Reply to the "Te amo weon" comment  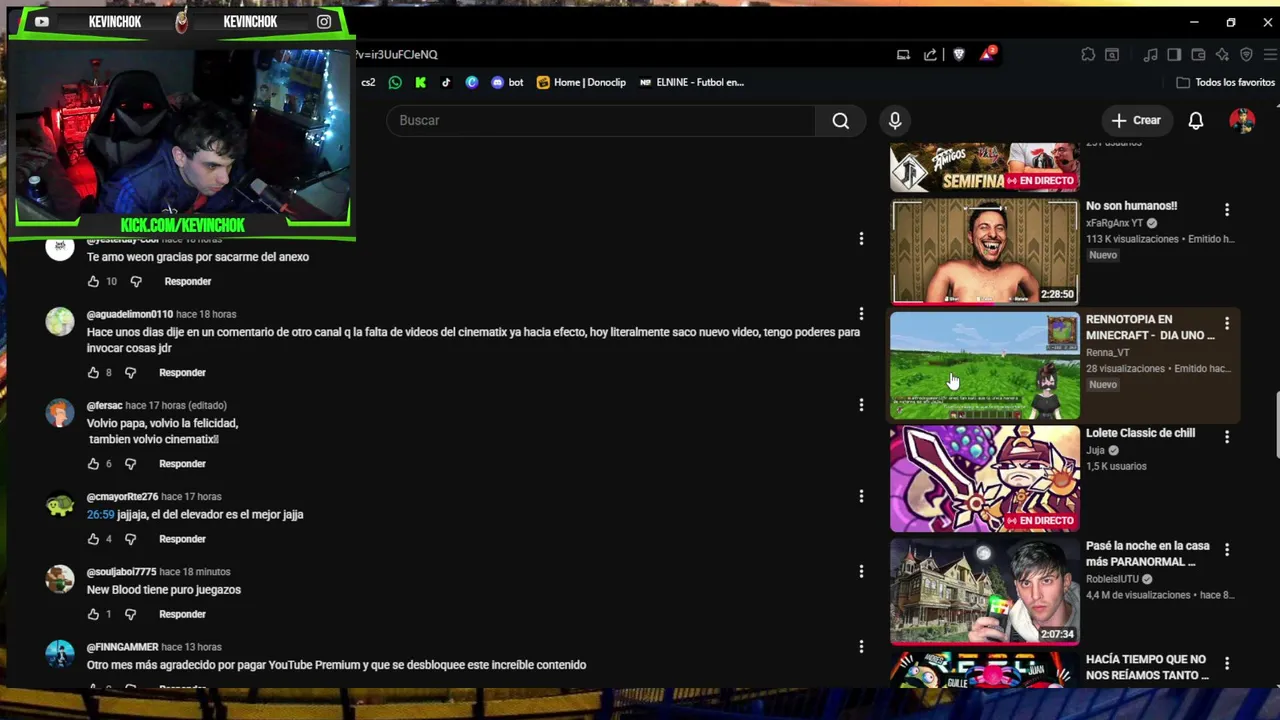[188, 281]
